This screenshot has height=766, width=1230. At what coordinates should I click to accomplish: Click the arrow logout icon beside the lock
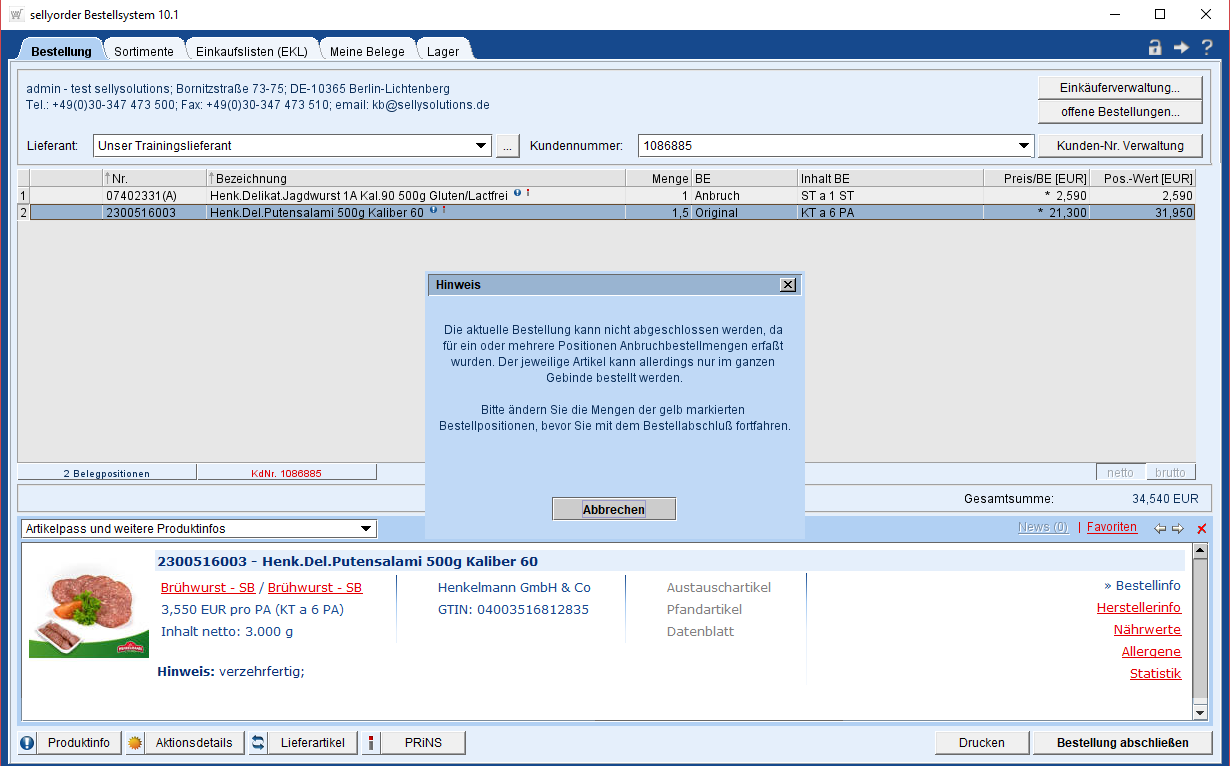(1181, 47)
